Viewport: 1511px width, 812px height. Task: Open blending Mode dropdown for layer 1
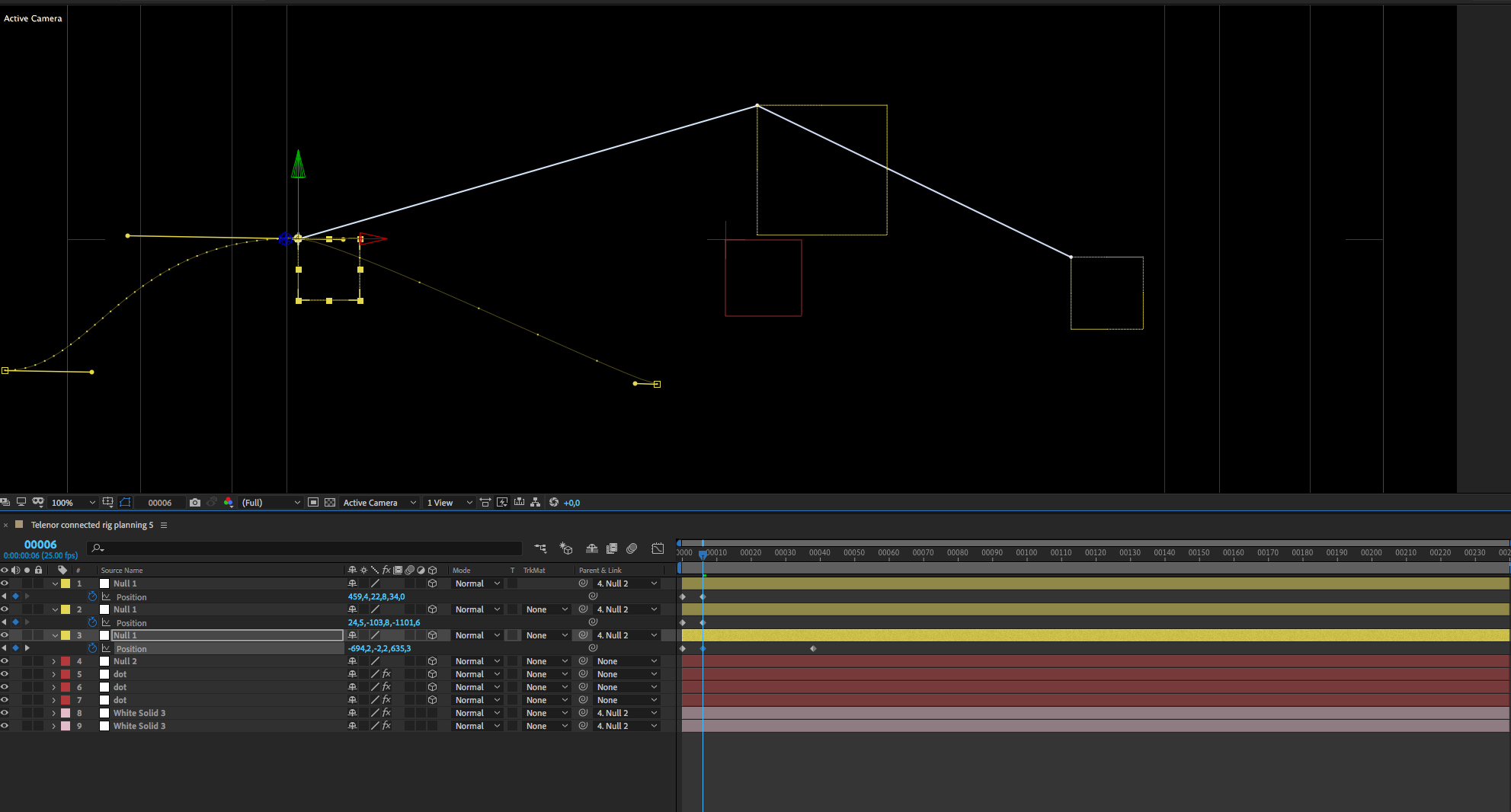coord(478,583)
